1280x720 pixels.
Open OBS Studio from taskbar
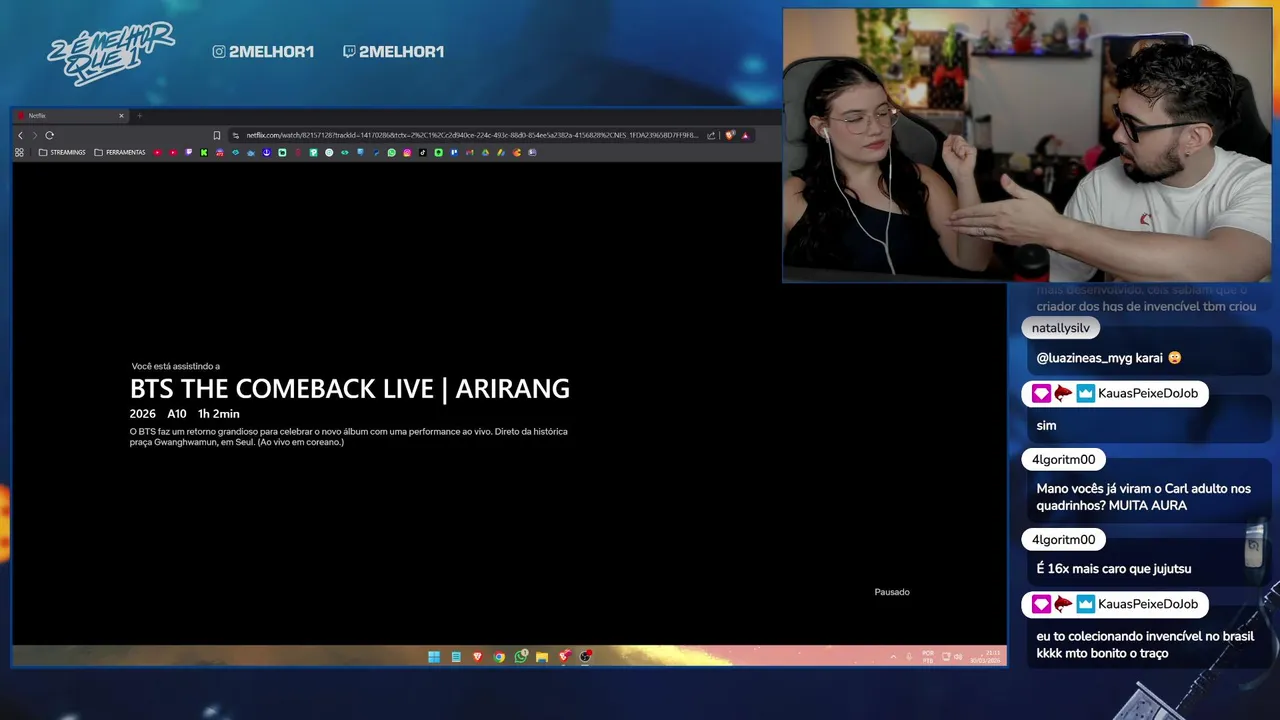[x=586, y=657]
